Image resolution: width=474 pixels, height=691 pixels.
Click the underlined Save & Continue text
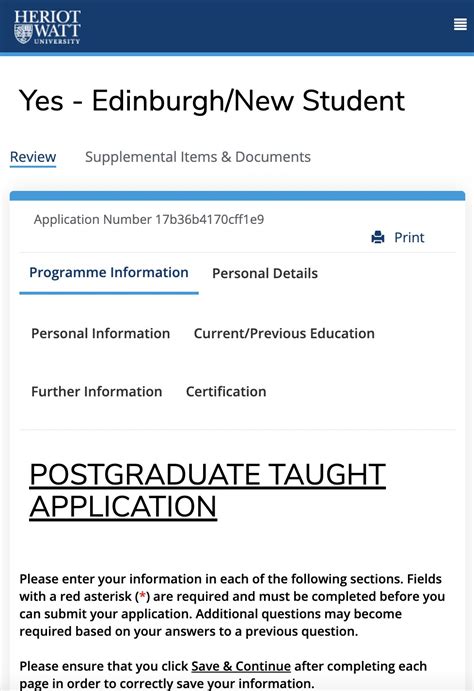click(241, 666)
